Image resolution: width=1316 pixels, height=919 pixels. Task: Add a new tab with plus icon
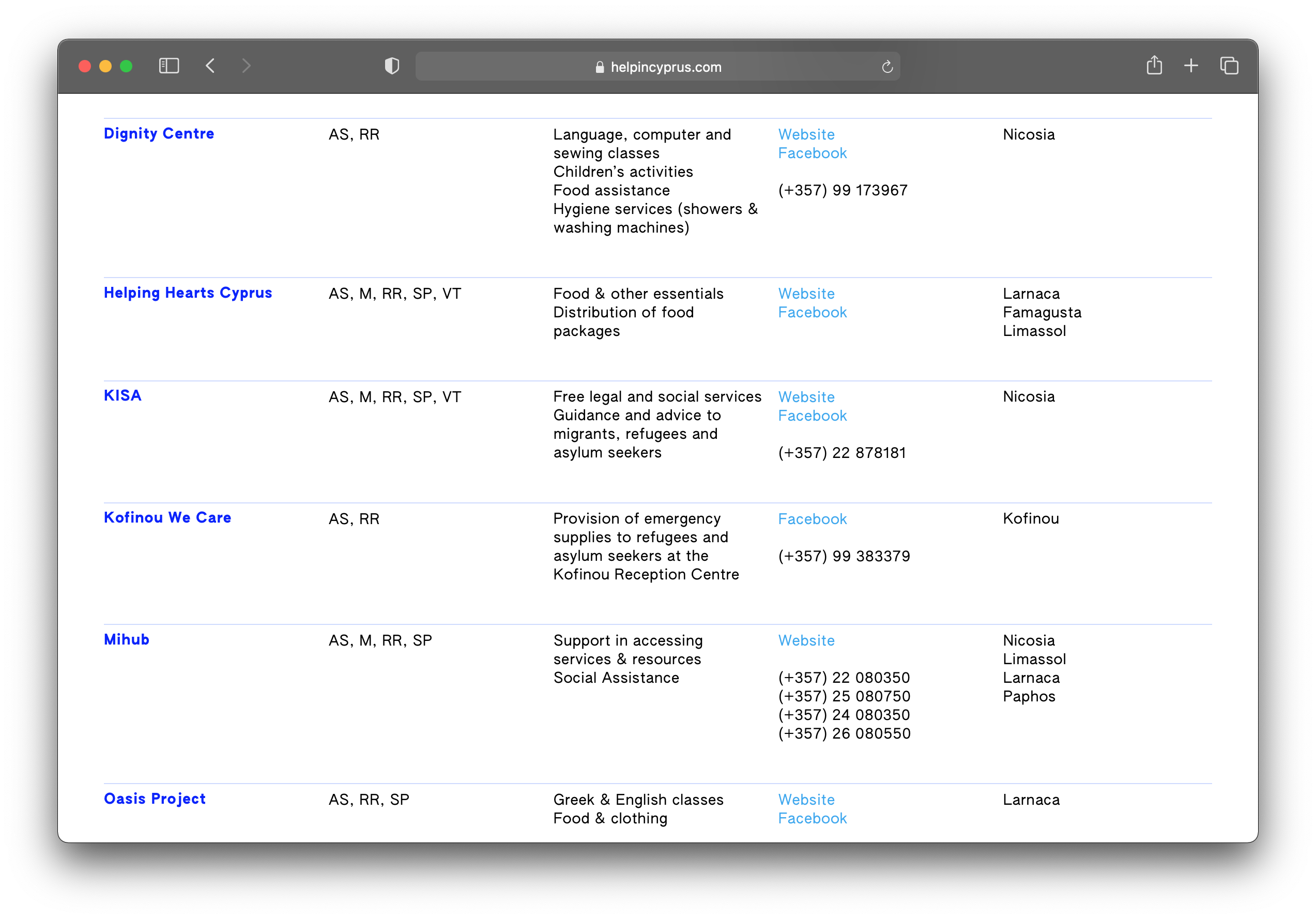(1190, 66)
